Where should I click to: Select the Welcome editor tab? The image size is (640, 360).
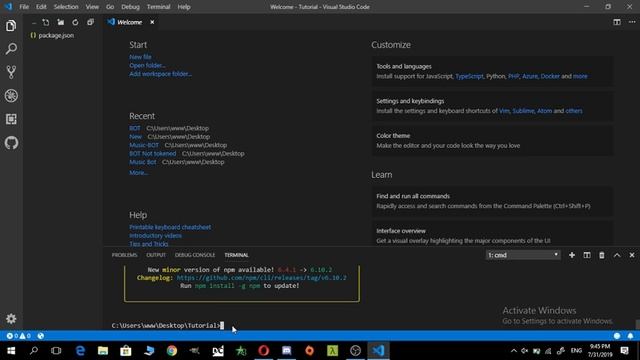tap(130, 22)
